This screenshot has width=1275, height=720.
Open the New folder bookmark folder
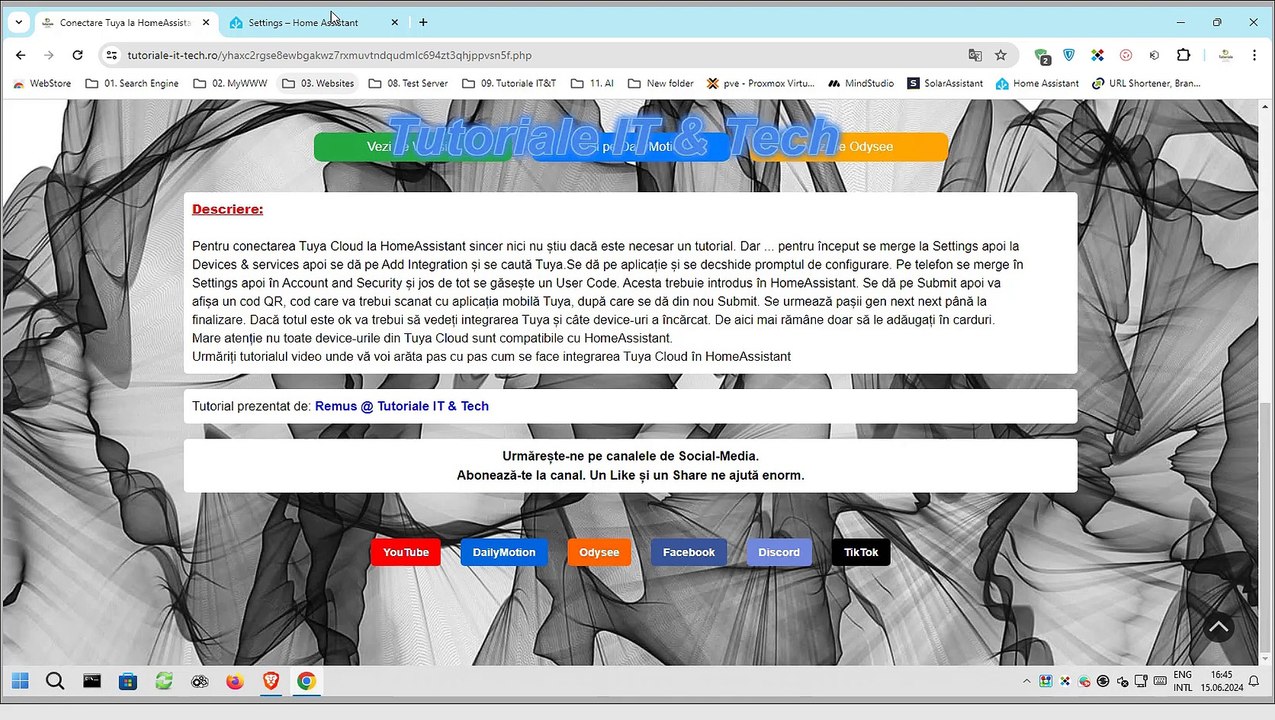(x=660, y=83)
